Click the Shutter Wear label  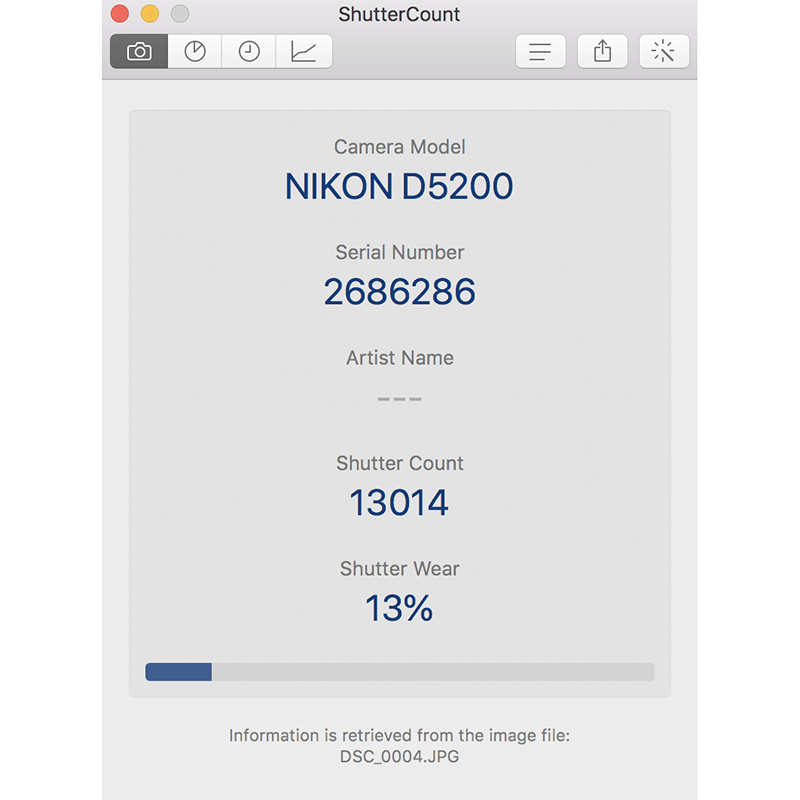pos(399,568)
